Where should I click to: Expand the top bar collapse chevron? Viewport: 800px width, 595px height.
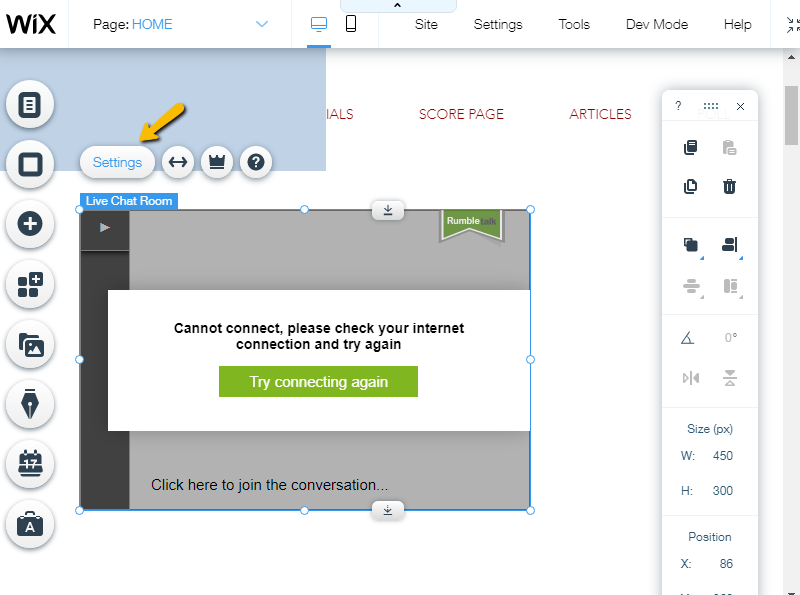point(397,6)
